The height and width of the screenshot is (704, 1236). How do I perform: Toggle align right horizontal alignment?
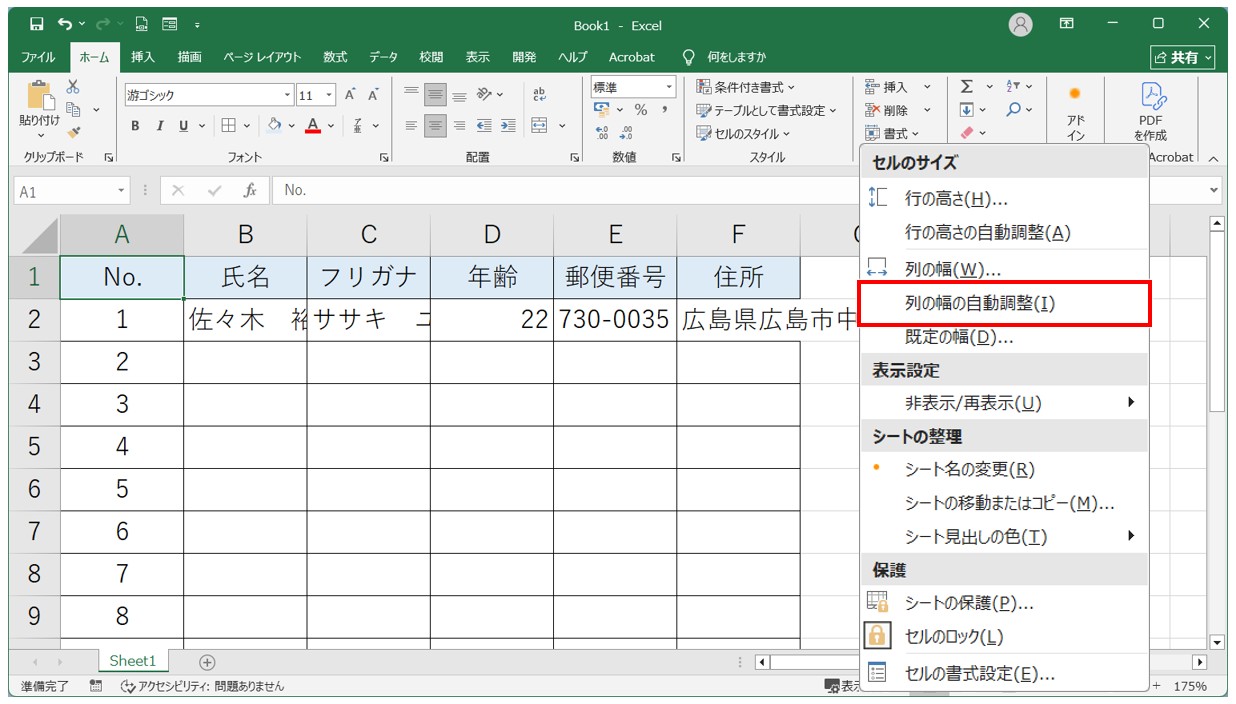click(459, 126)
